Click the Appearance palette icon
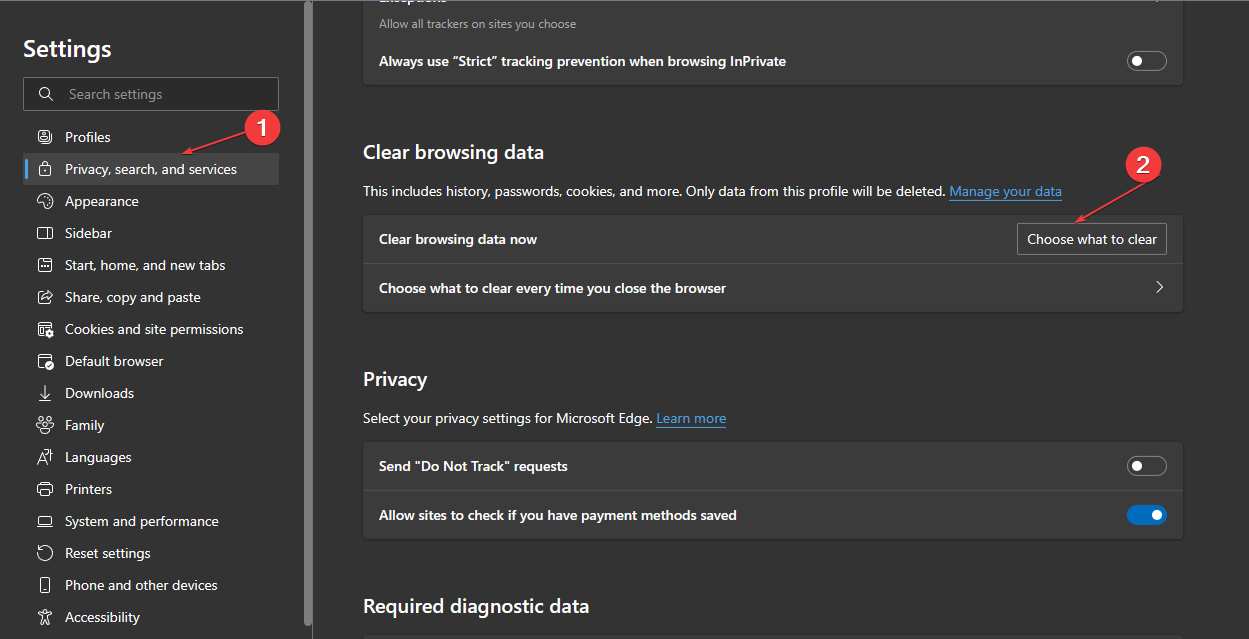This screenshot has height=639, width=1249. [44, 201]
